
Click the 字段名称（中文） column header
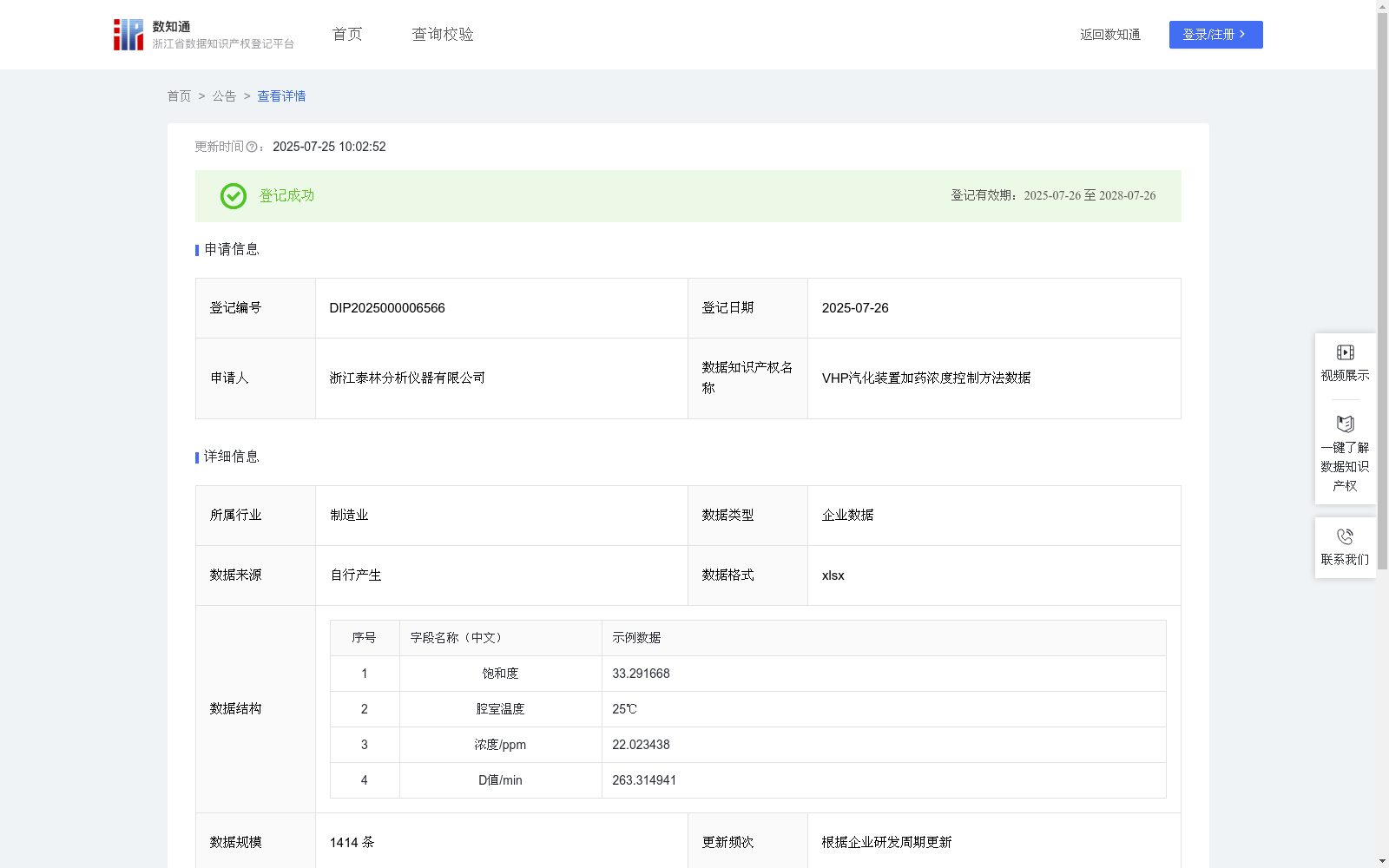[x=501, y=638]
